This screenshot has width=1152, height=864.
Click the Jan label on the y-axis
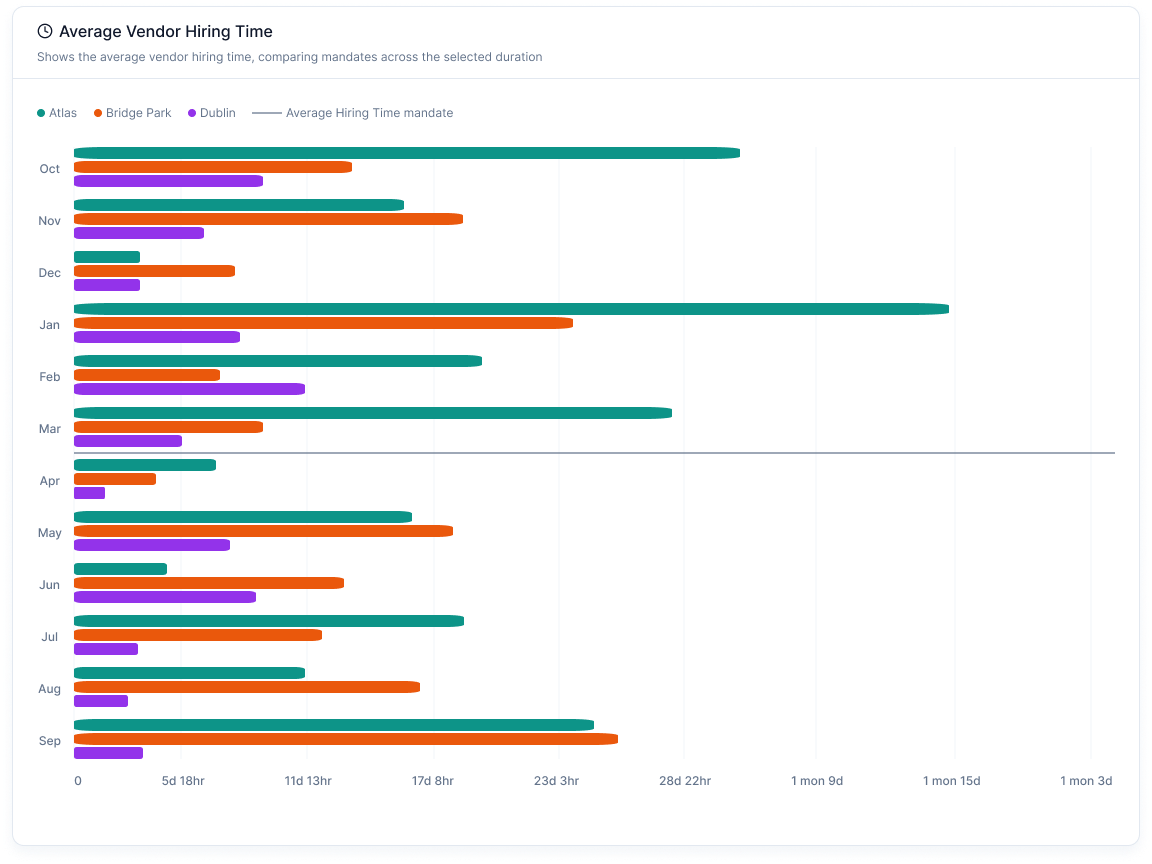(49, 325)
